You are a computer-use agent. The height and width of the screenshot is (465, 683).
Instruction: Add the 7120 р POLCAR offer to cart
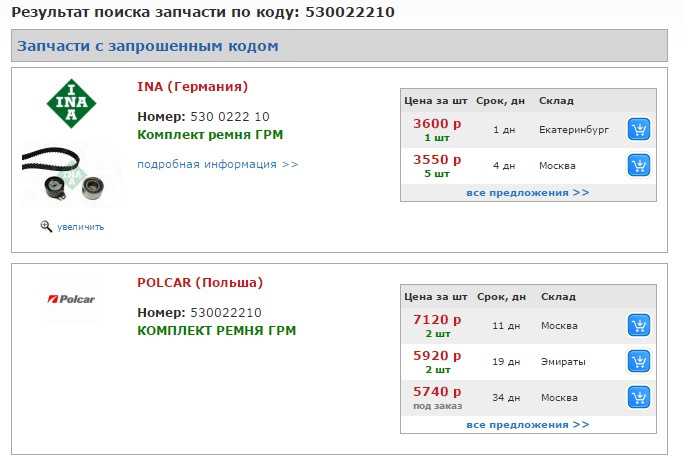coord(639,326)
